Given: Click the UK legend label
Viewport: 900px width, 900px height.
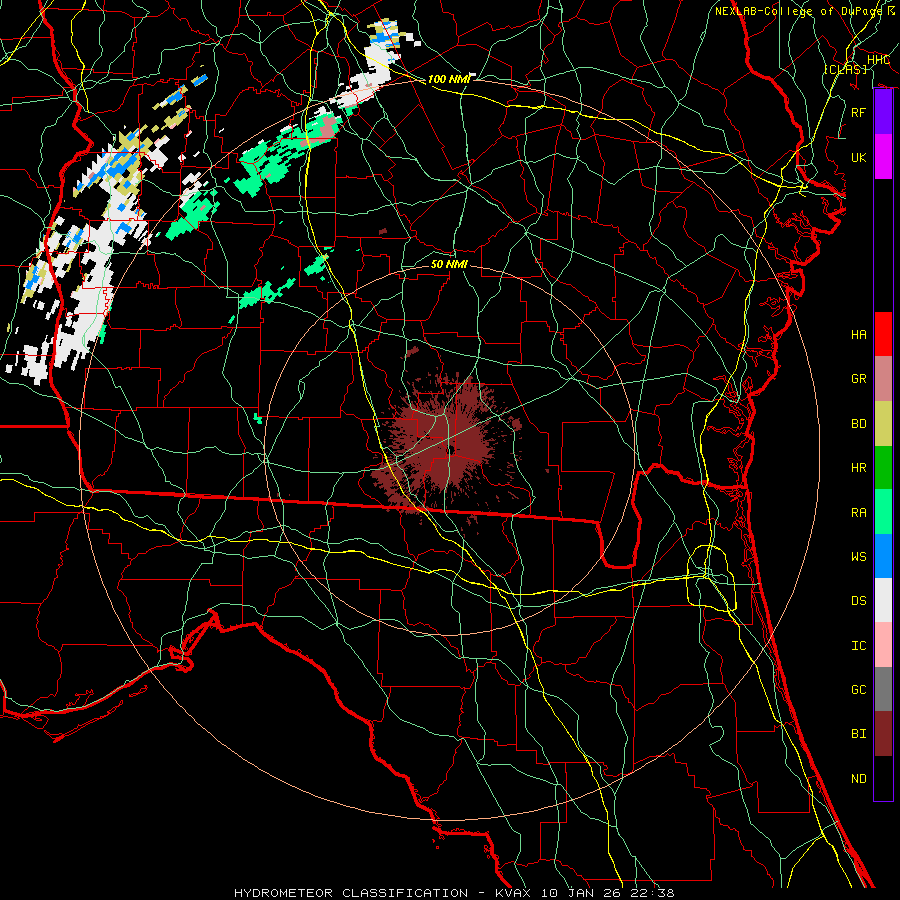Looking at the screenshot, I should [x=859, y=157].
